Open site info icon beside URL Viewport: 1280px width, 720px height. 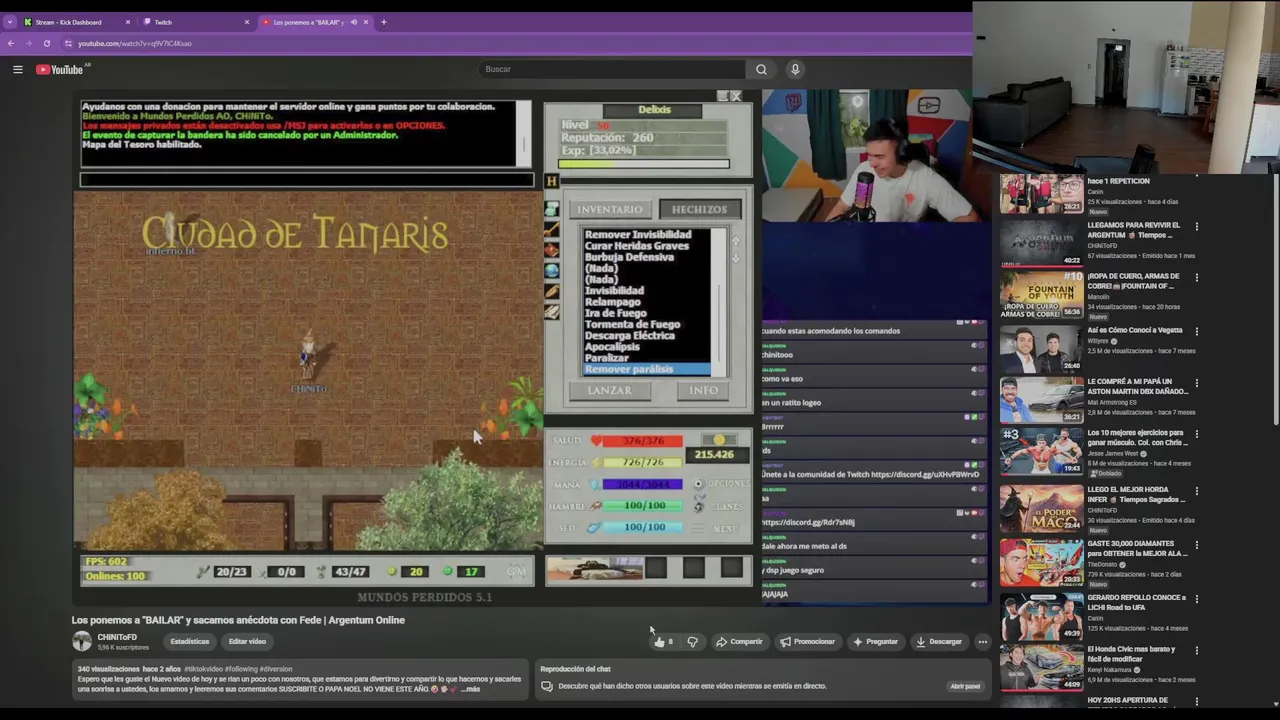68,43
